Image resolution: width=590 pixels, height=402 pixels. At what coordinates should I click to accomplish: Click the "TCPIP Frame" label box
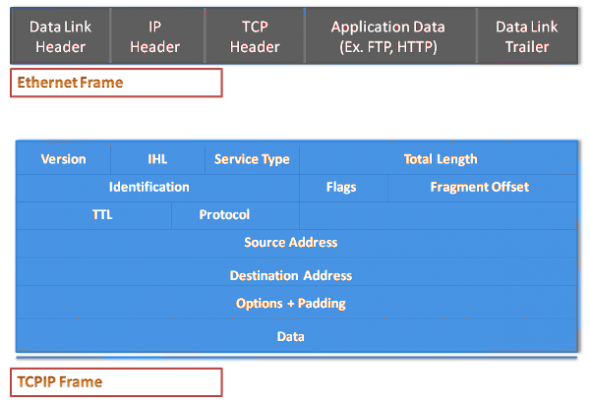click(x=116, y=382)
